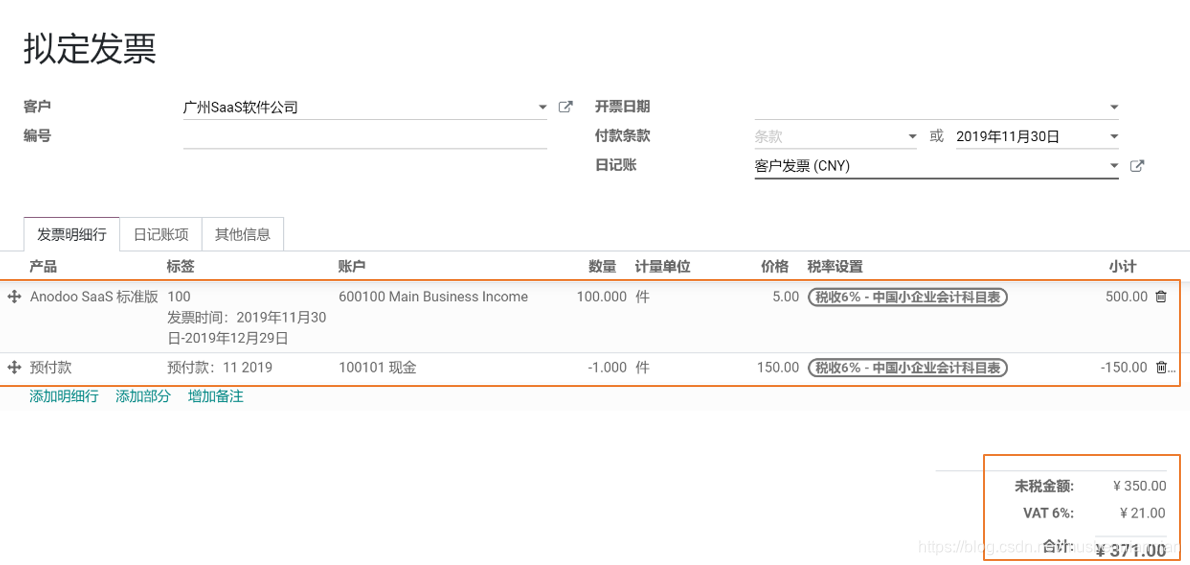Remove 税收6% tag on Anodoo SaaS row
Screen dimensions: 1190x565
point(908,297)
